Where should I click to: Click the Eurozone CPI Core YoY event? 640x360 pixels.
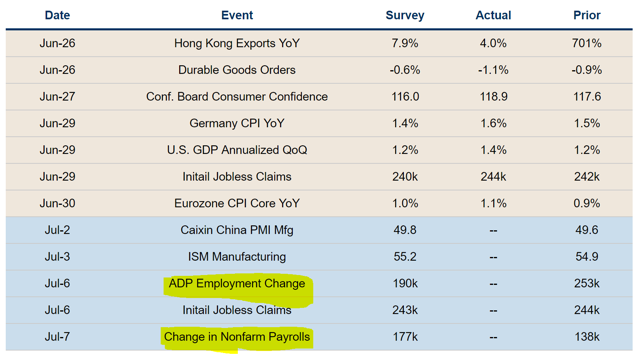pos(237,203)
